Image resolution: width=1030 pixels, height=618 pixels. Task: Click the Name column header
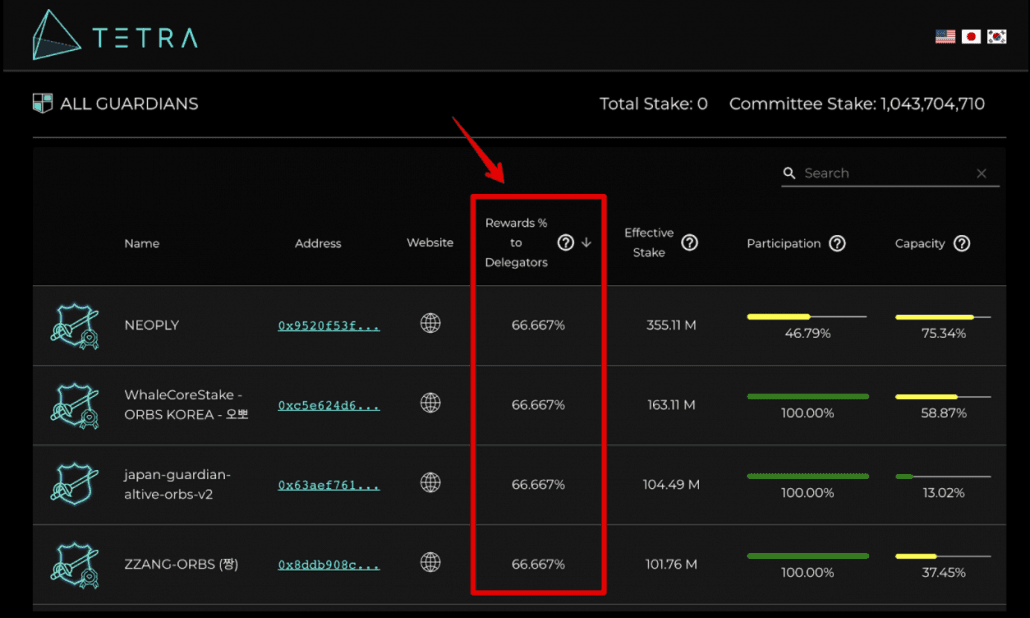(142, 243)
